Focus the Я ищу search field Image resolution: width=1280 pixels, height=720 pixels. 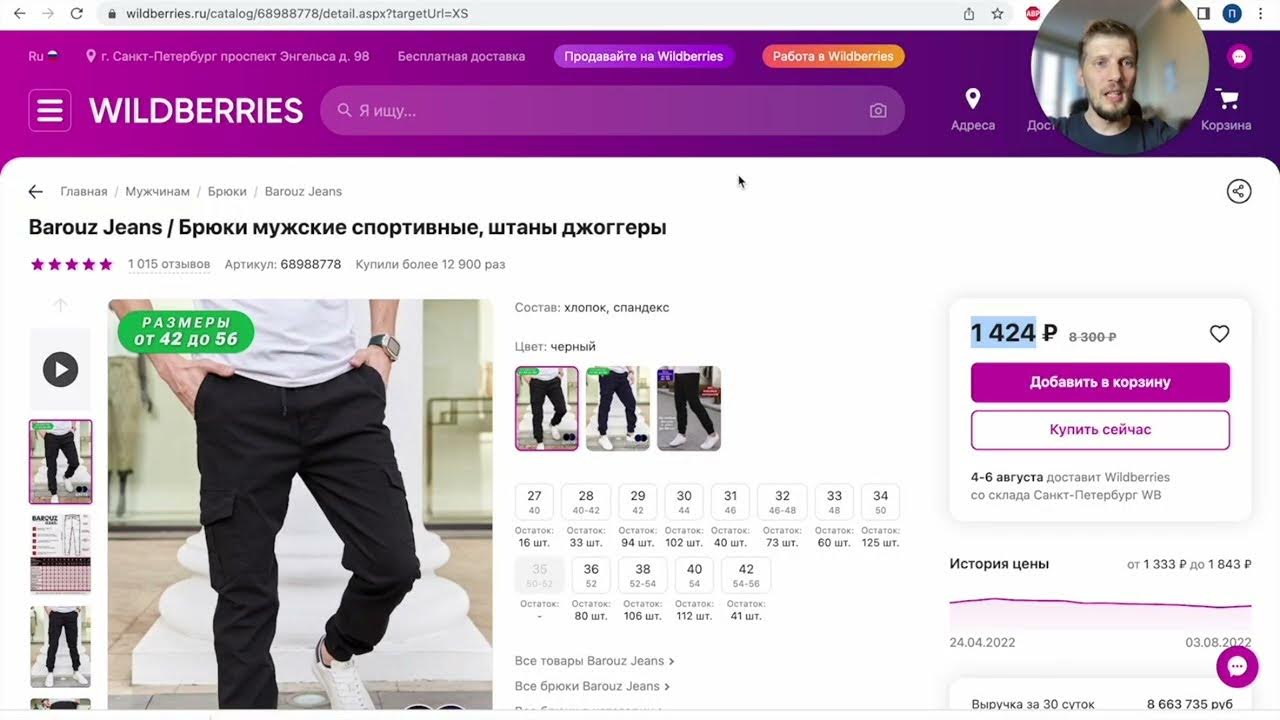tap(612, 110)
